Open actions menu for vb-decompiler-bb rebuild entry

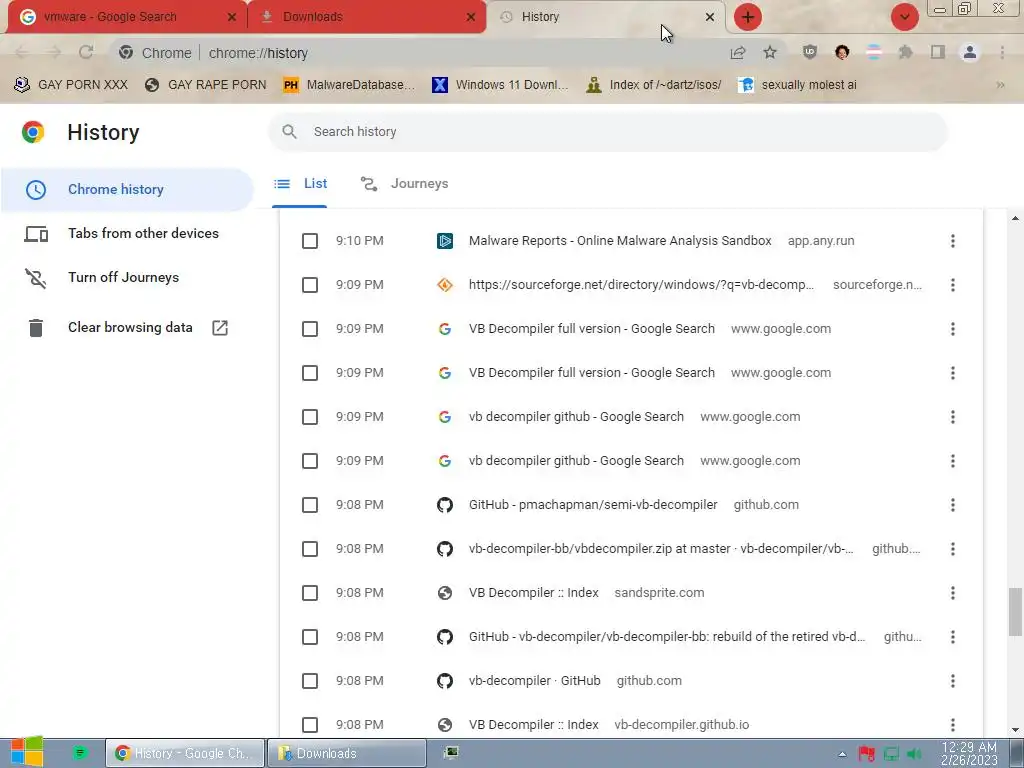pyautogui.click(x=953, y=637)
